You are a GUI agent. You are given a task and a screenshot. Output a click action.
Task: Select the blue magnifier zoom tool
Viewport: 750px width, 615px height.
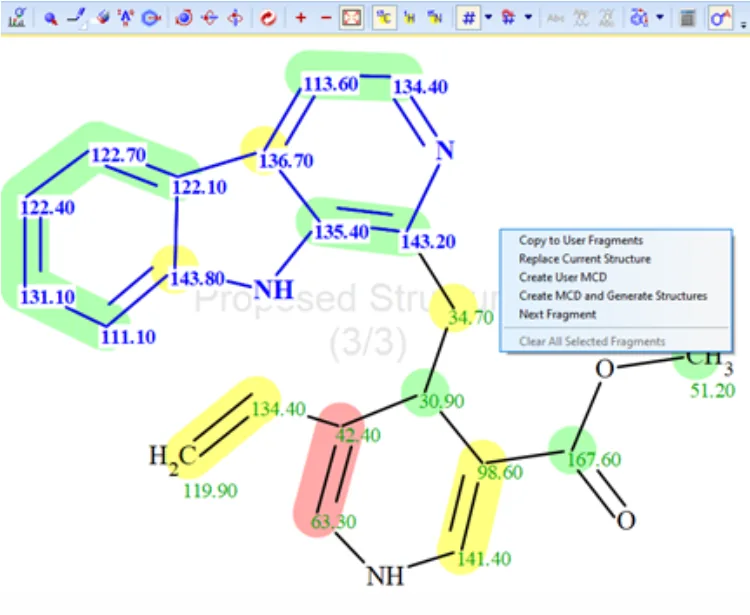(51, 18)
